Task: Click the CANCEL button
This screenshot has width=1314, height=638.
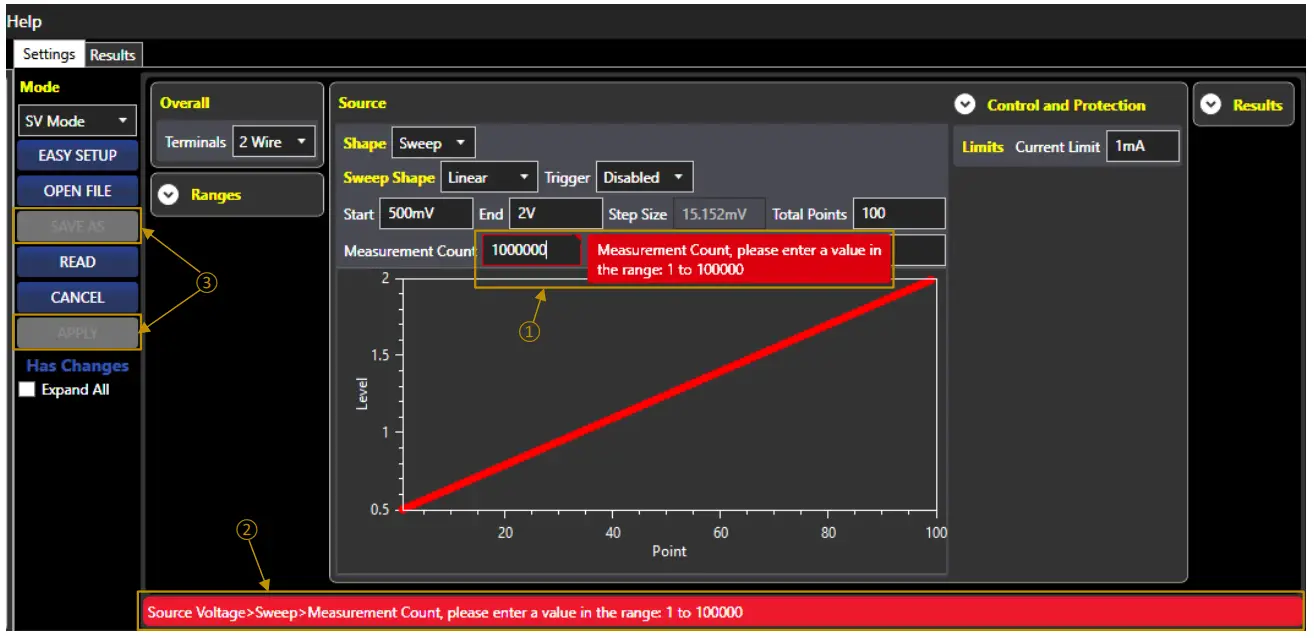Action: coord(78,297)
